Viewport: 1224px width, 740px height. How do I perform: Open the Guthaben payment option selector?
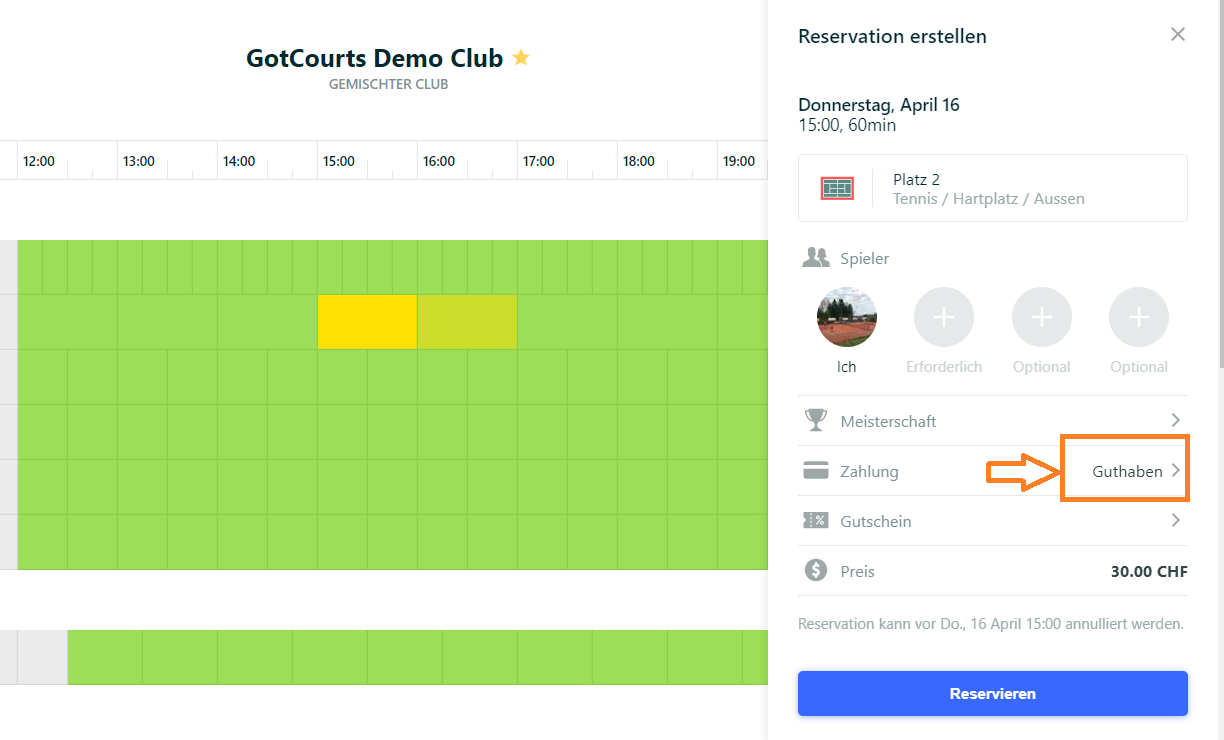tap(1137, 471)
